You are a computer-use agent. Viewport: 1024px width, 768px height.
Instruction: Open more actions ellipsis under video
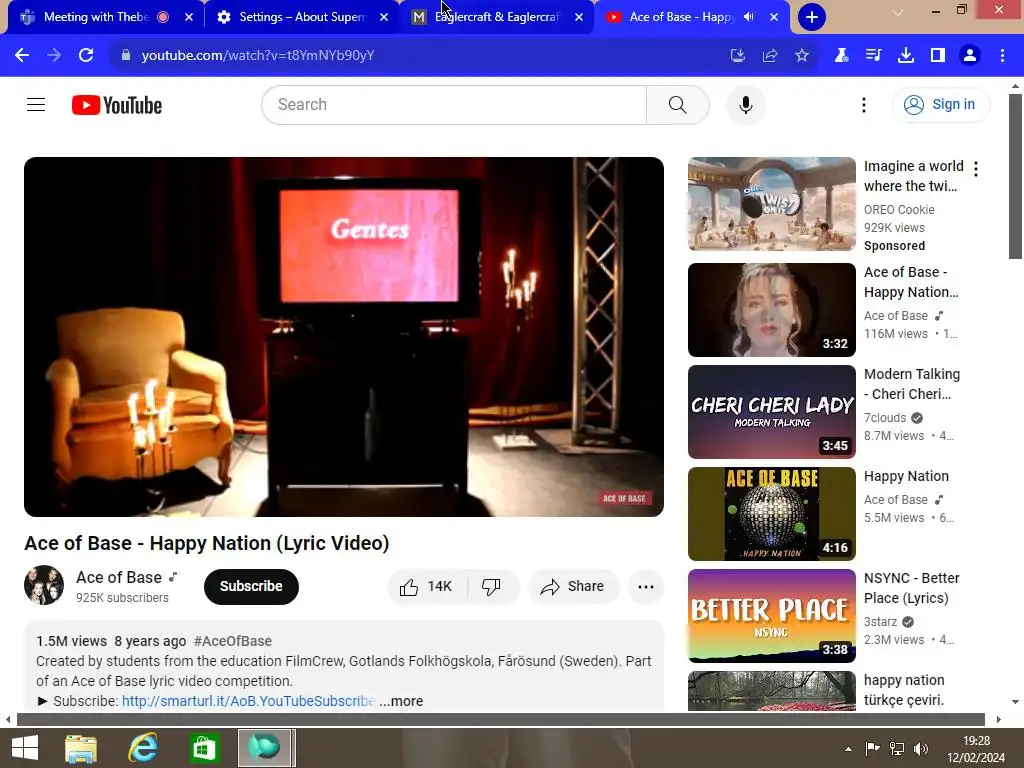pyautogui.click(x=646, y=586)
